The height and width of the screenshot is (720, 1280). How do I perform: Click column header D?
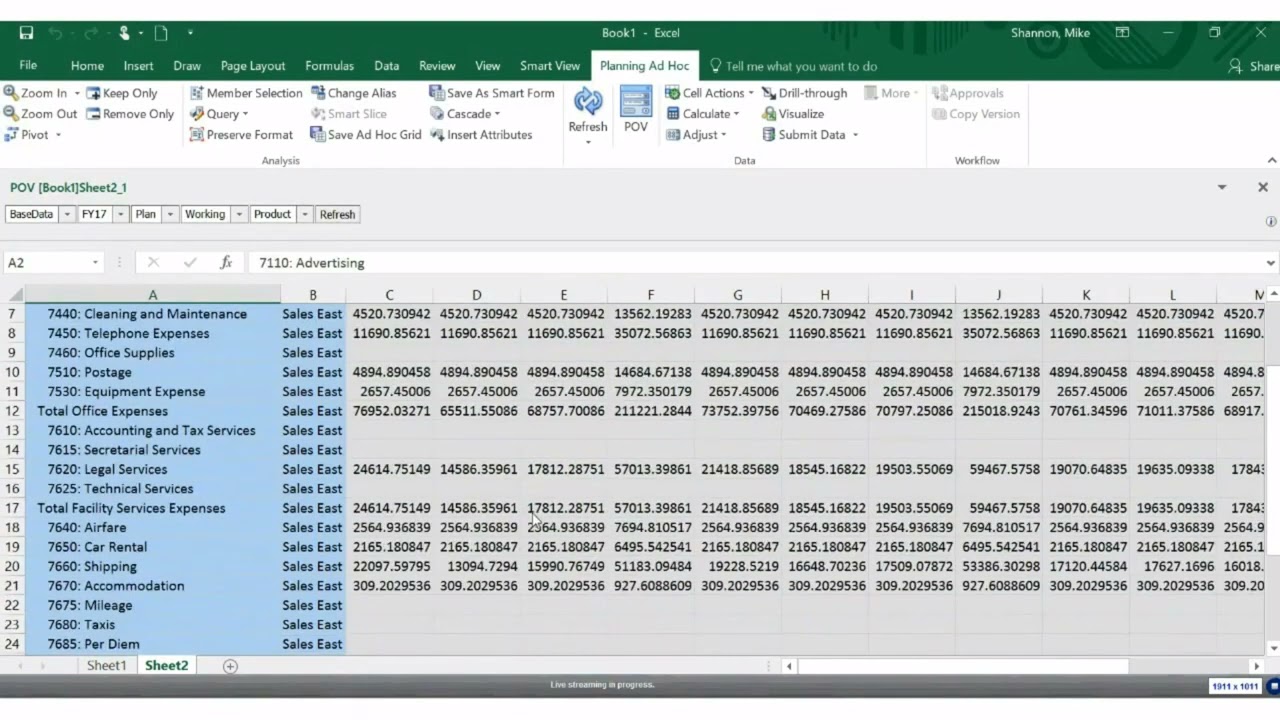click(476, 295)
